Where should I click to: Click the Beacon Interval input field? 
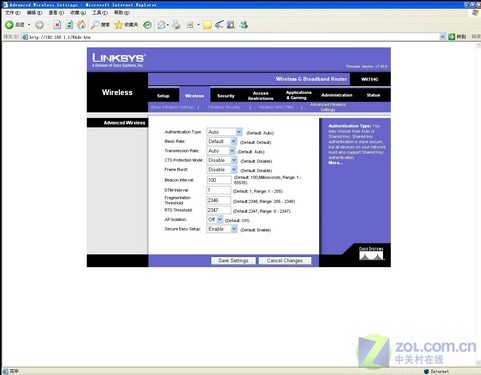click(219, 180)
